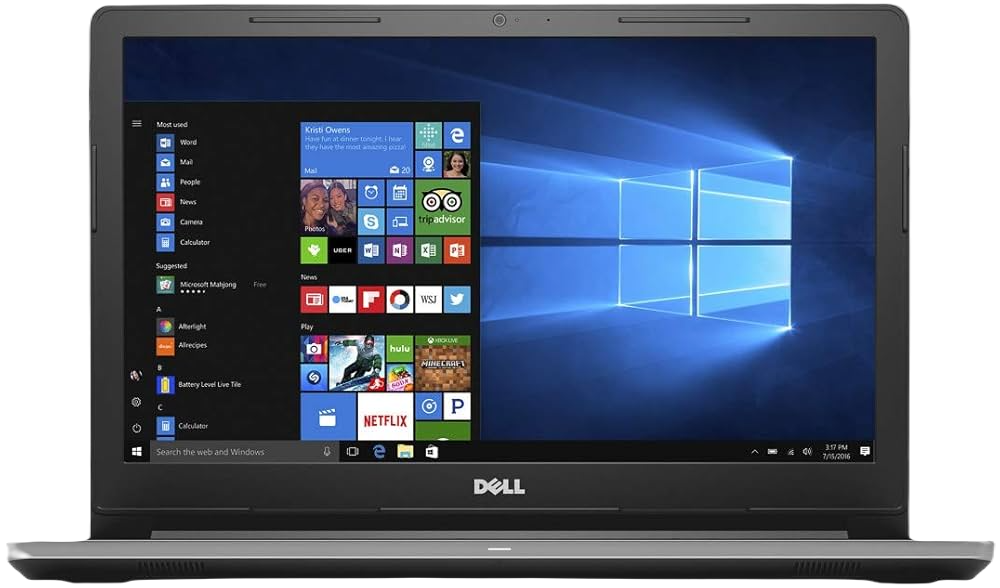Screen dimensions: 1000x588
Task: Open the Flipboard tile in News group
Action: click(x=371, y=299)
